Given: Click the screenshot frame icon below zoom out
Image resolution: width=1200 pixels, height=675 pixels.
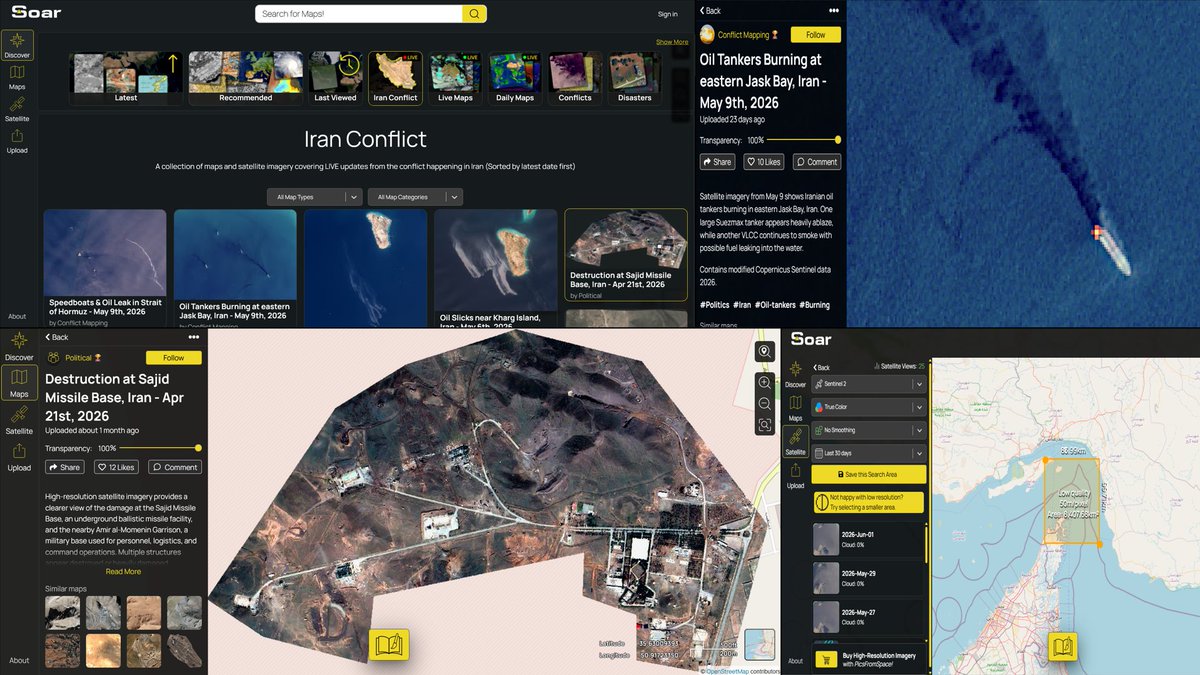Looking at the screenshot, I should tap(765, 425).
